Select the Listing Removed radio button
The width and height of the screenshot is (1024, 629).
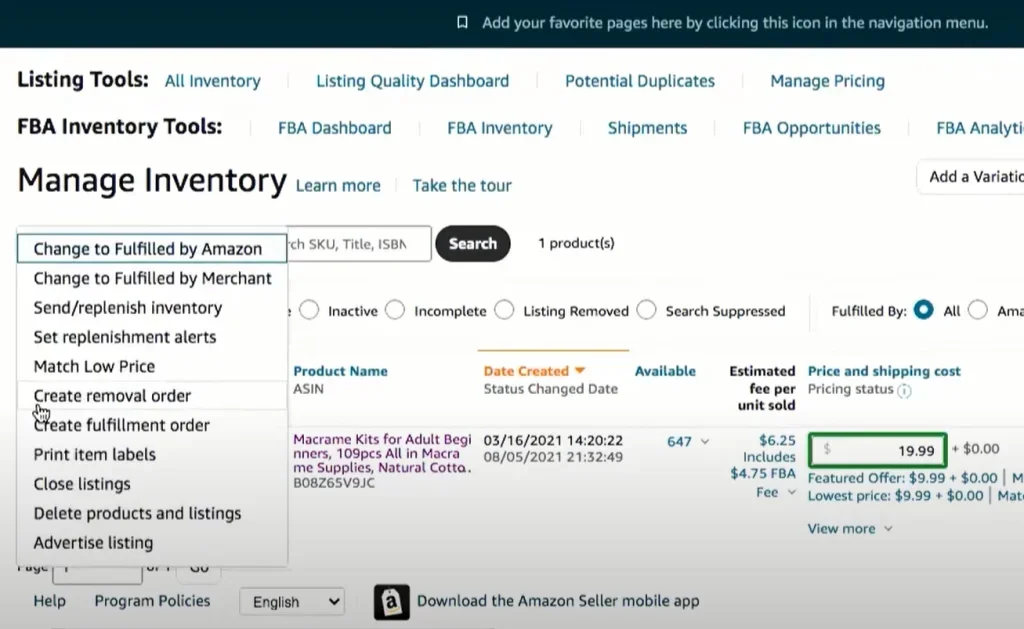tap(504, 311)
